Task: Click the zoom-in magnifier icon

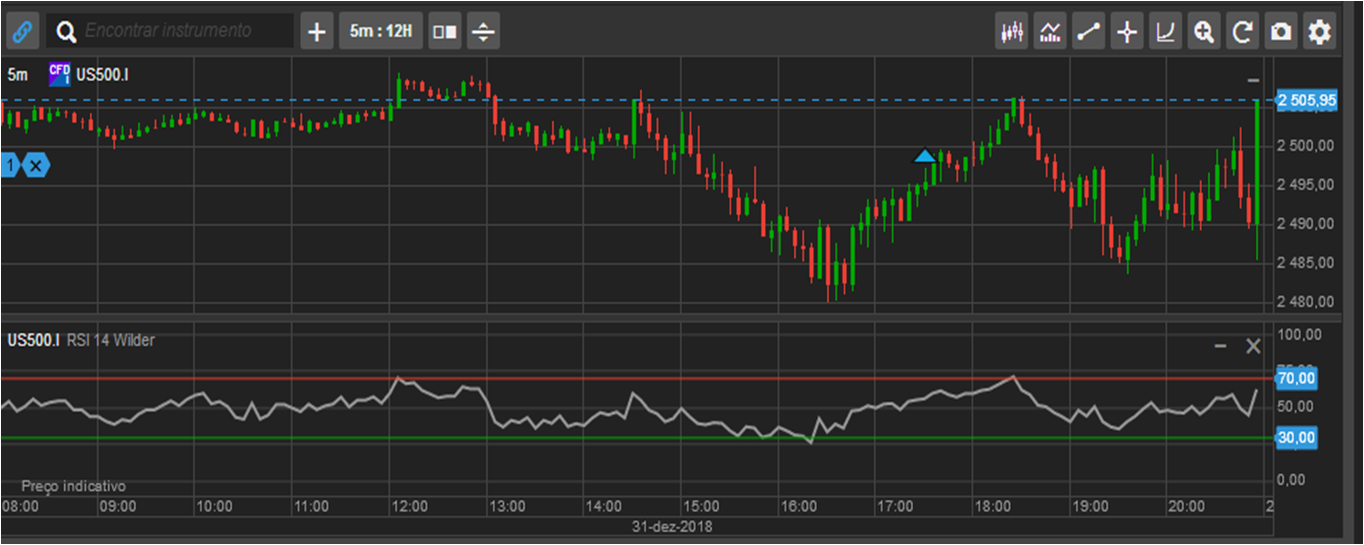Action: point(1203,32)
